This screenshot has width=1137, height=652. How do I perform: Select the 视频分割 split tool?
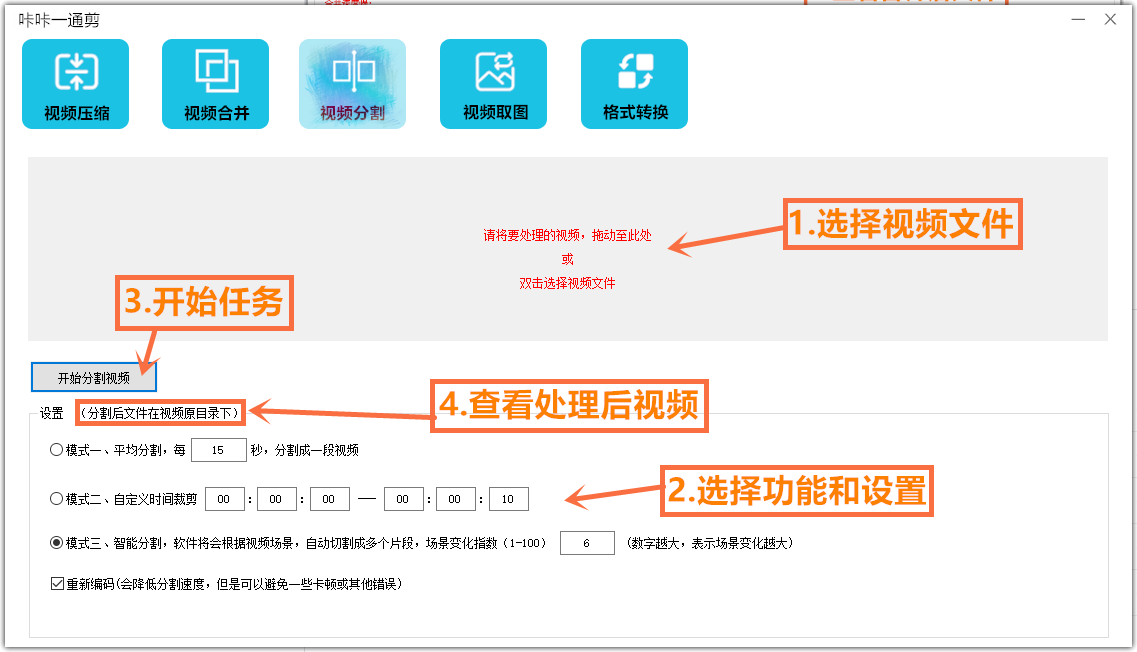(352, 83)
